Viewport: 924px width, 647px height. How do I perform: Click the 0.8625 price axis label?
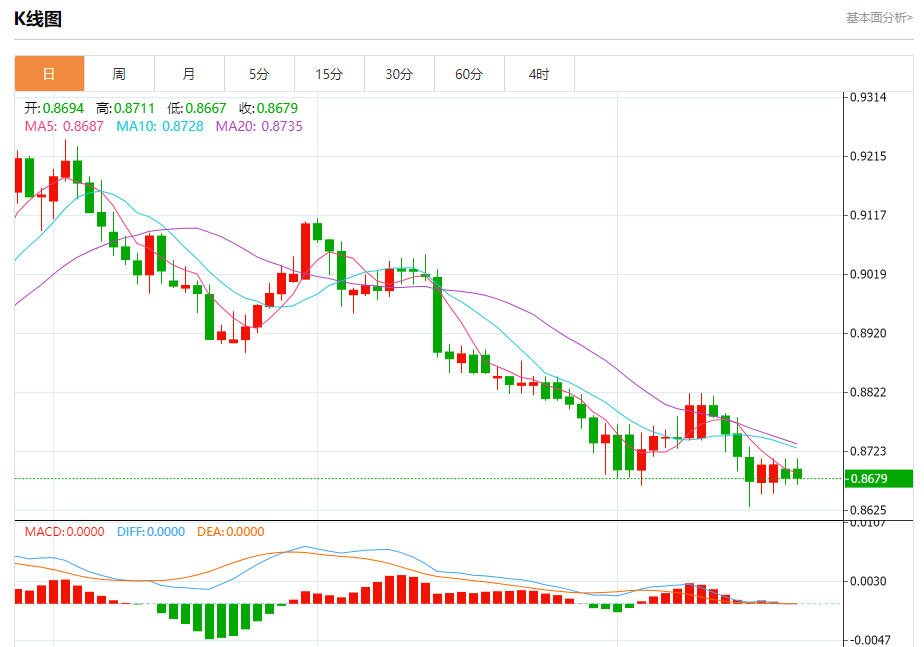tap(868, 510)
